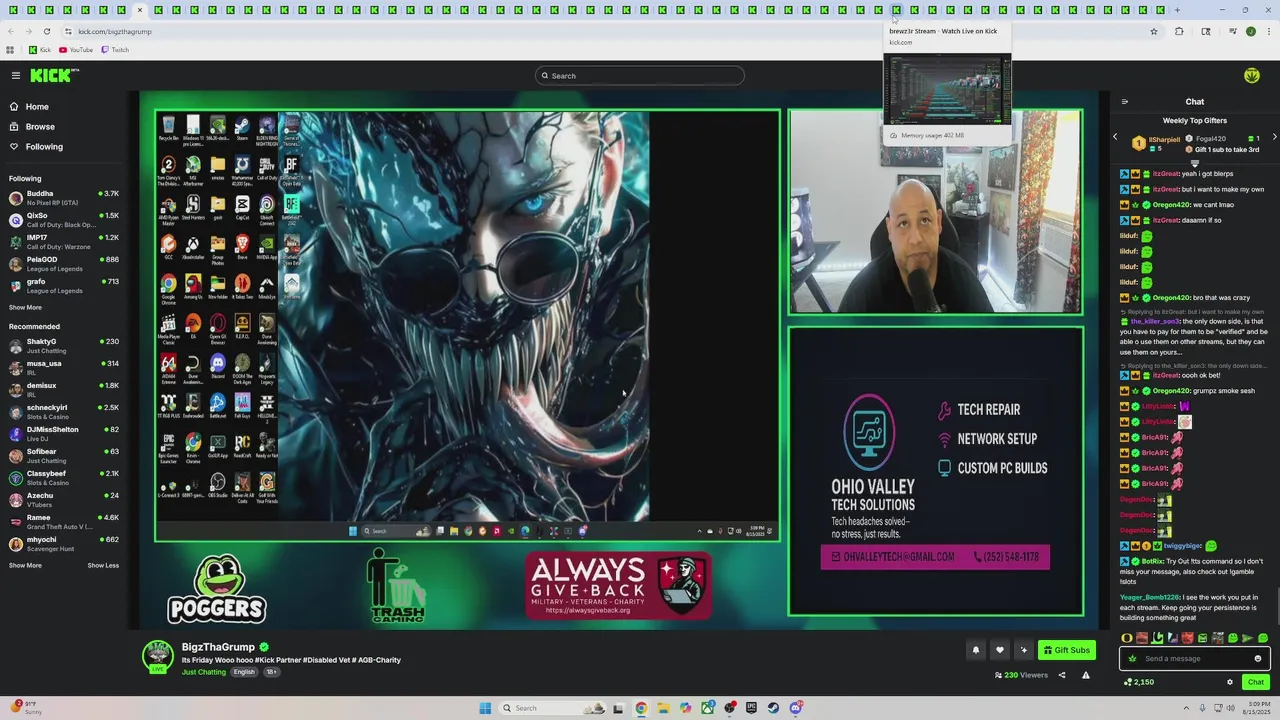
Task: Collapse the chat panel with the arrow icon
Action: [x=1125, y=102]
